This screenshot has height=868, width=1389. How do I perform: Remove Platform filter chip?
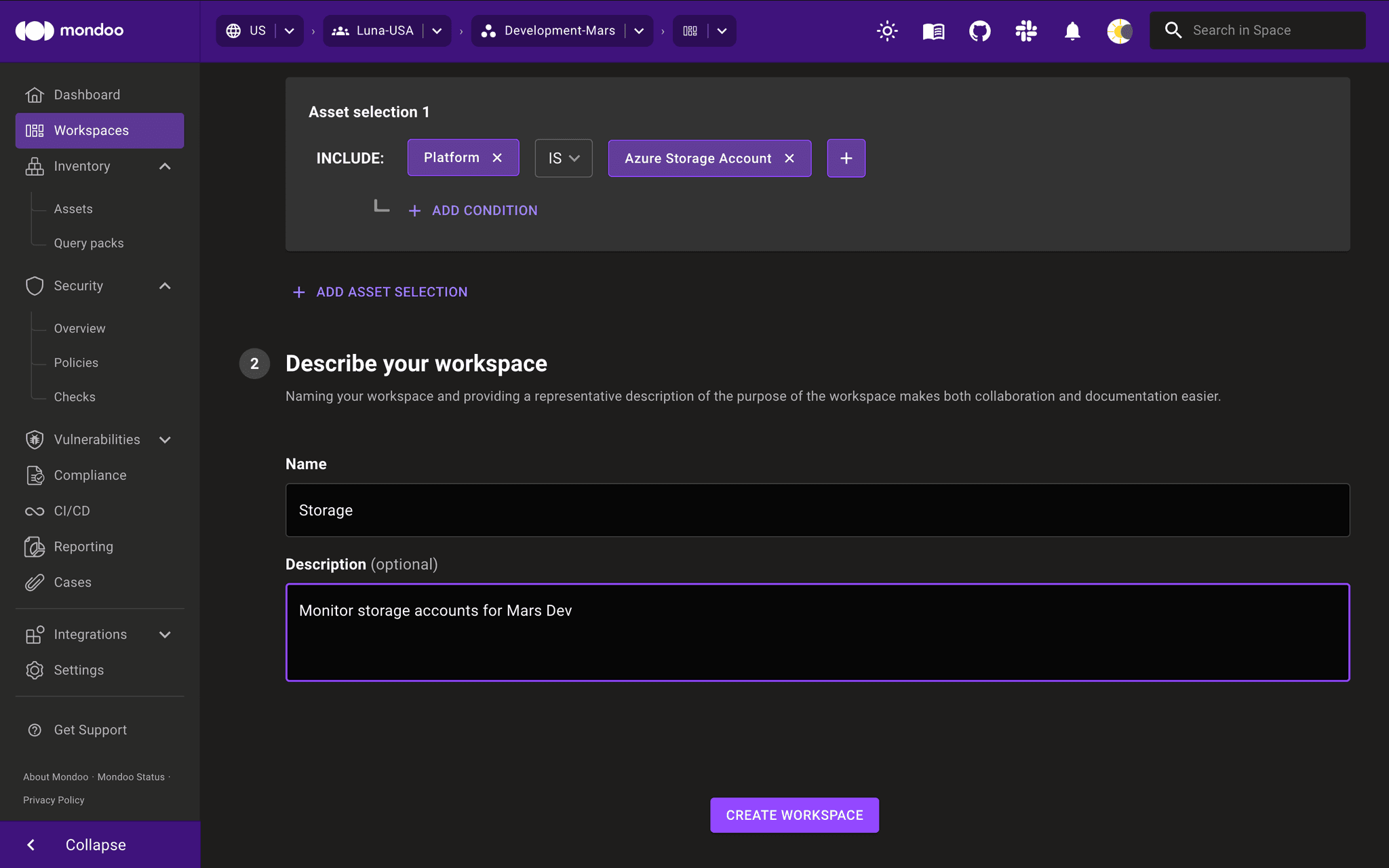click(x=497, y=157)
